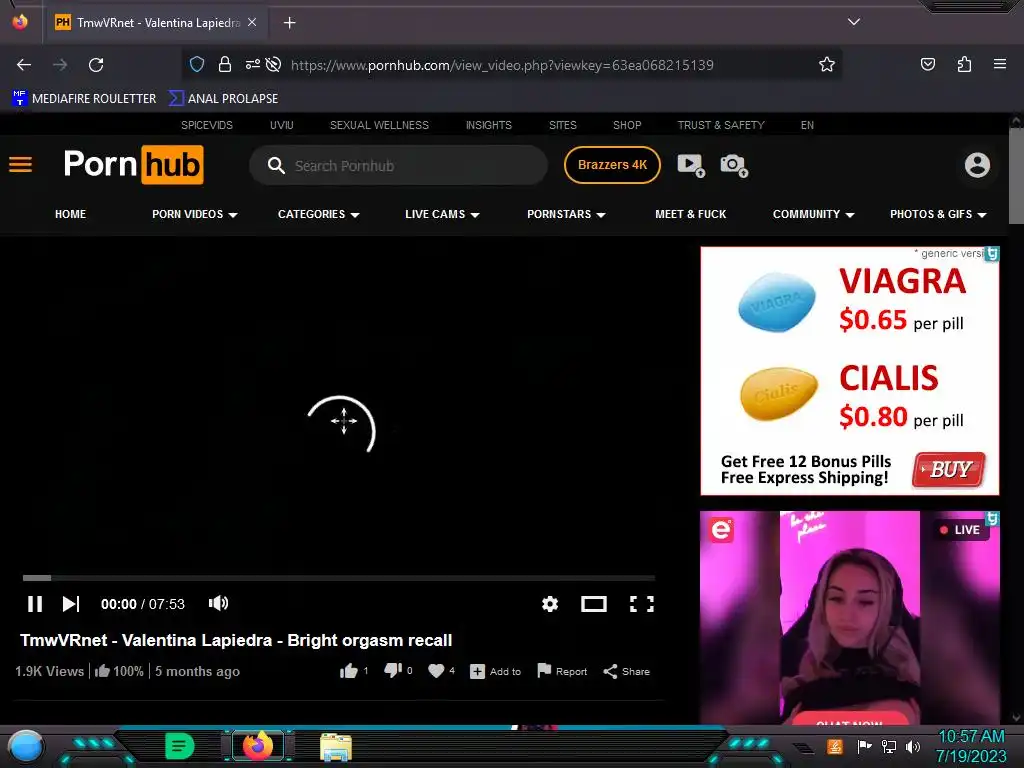Open the Share options
Viewport: 1024px width, 768px height.
(x=626, y=671)
